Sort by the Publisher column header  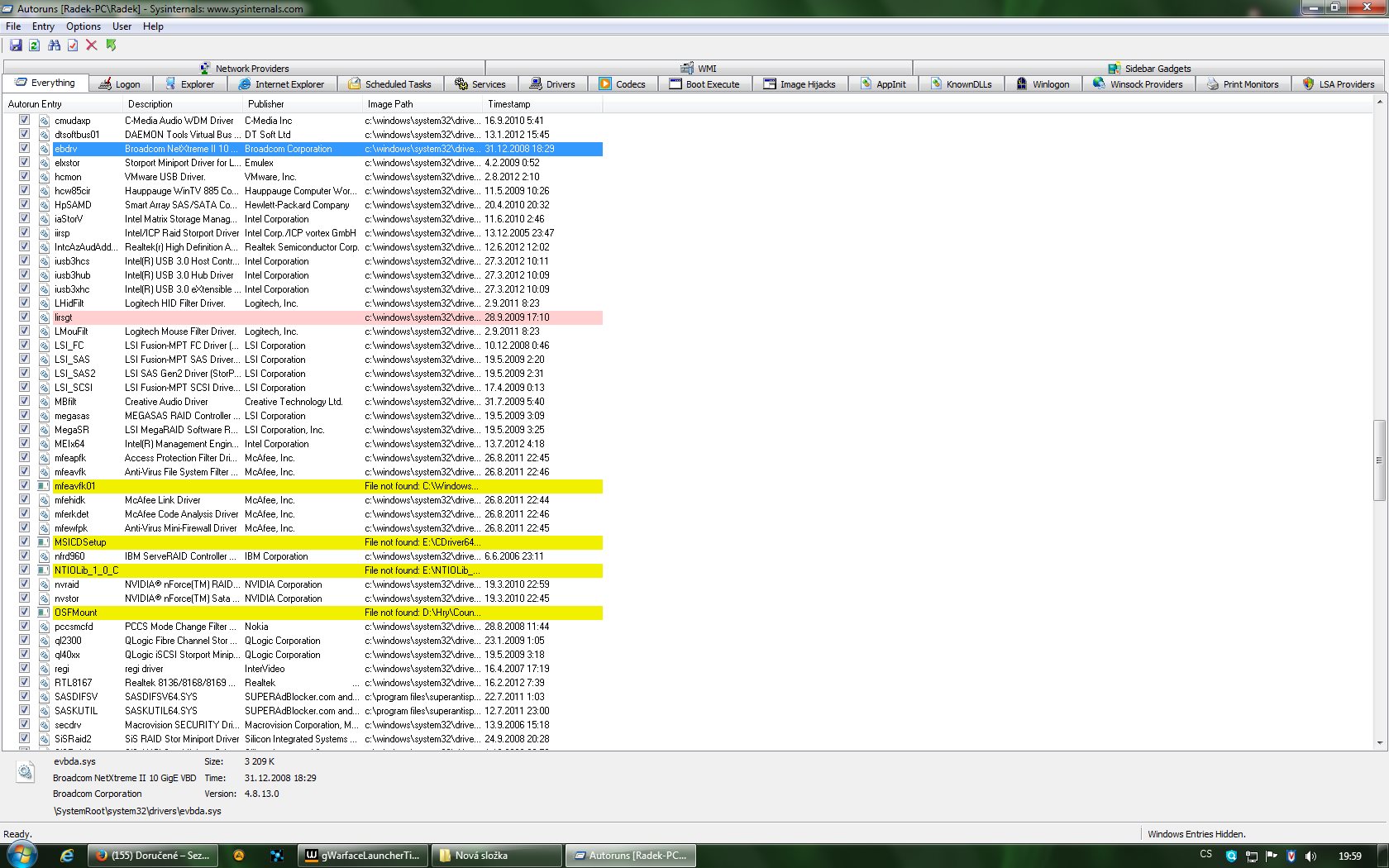pos(302,104)
